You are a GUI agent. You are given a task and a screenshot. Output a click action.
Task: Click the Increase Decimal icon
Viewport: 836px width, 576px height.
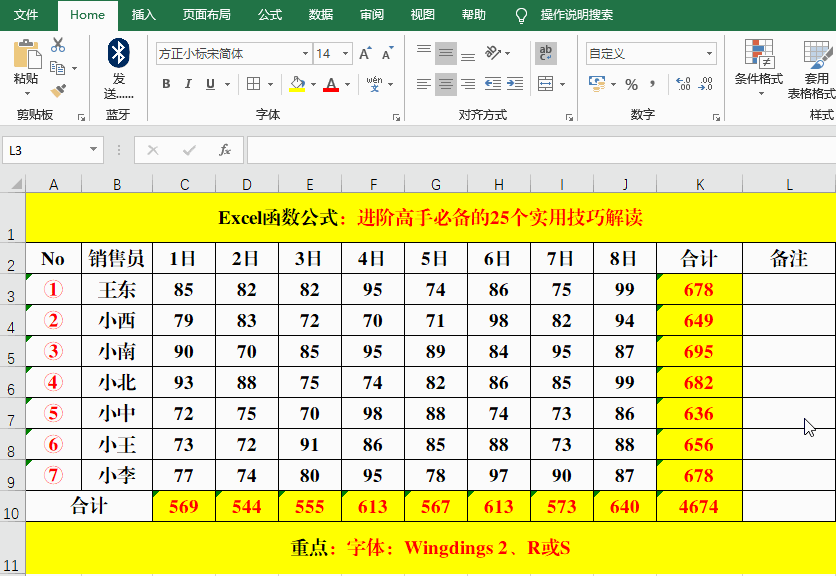pyautogui.click(x=683, y=84)
